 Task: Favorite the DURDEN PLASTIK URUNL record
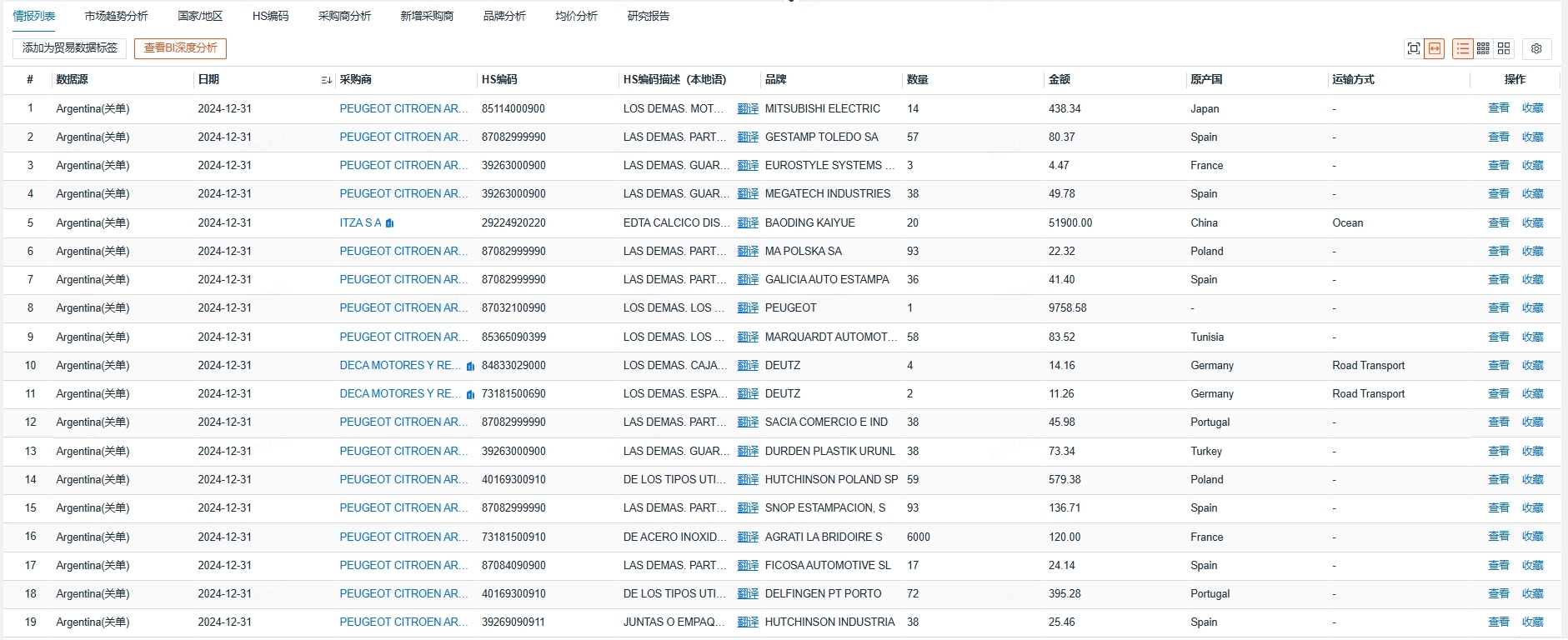point(1533,451)
